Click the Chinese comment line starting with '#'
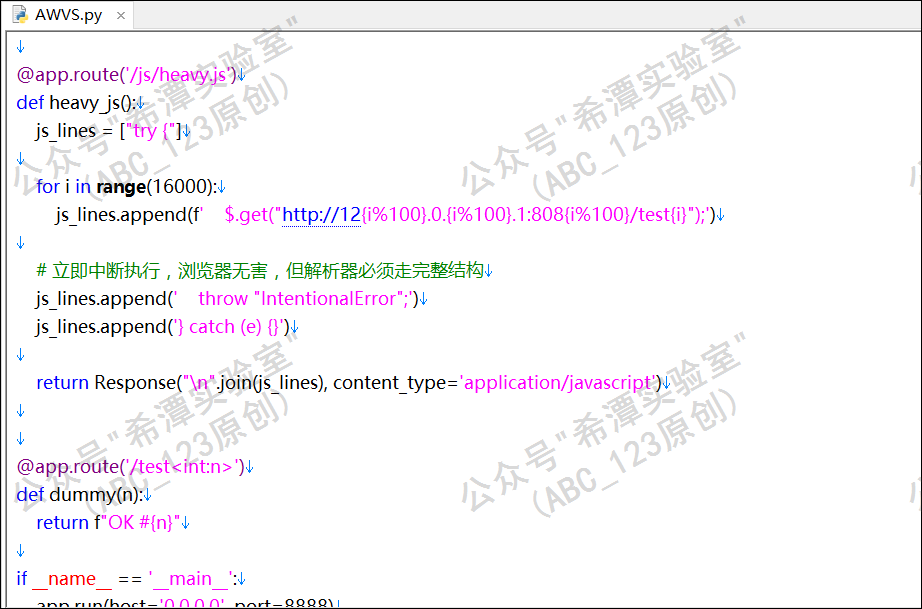This screenshot has width=922, height=609. pos(260,270)
